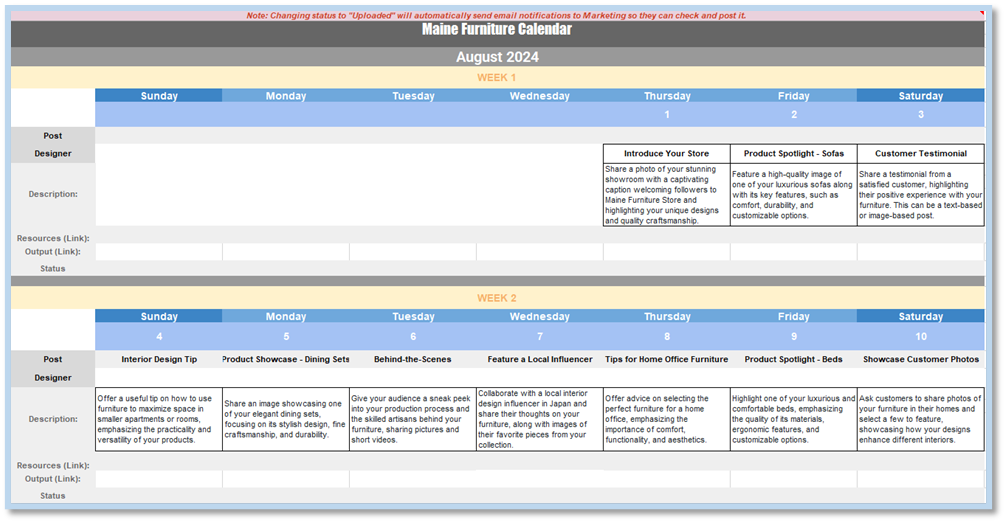The width and height of the screenshot is (1005, 522).
Task: Click the satisfied customer testimonial description
Action: (x=920, y=194)
